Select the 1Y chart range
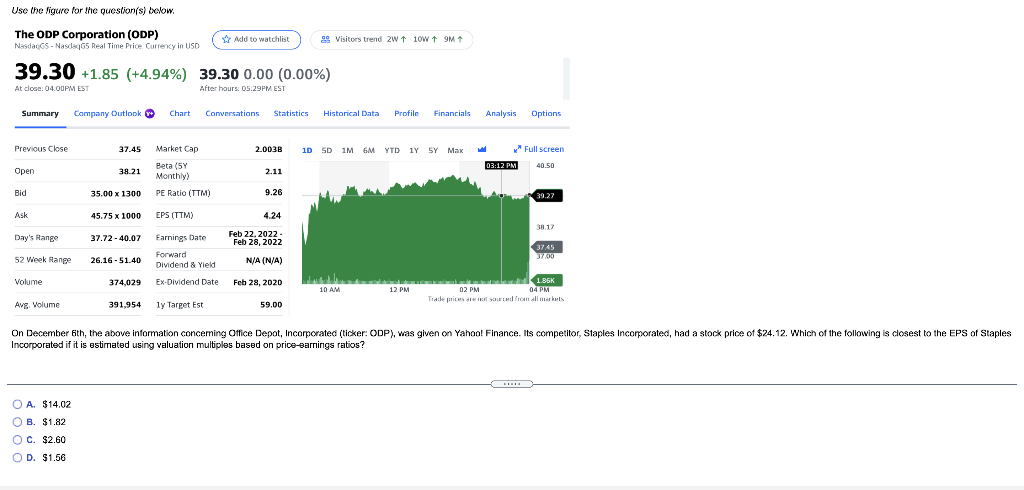This screenshot has width=1024, height=490. pos(414,150)
